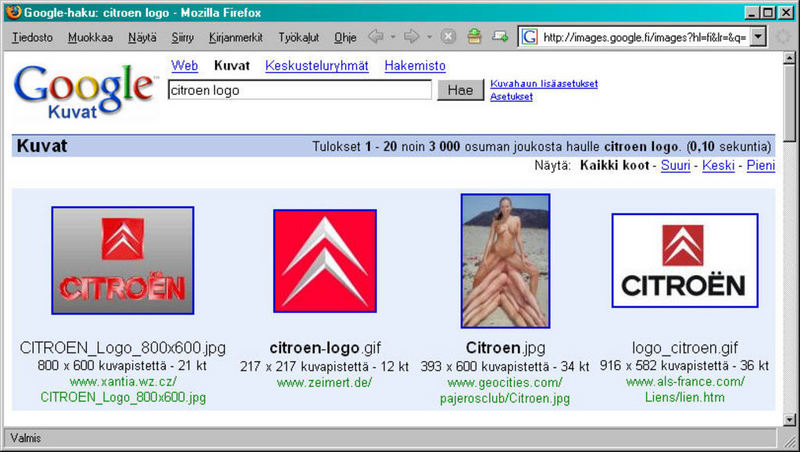
Task: Select the Kuvat search tab
Action: click(232, 66)
